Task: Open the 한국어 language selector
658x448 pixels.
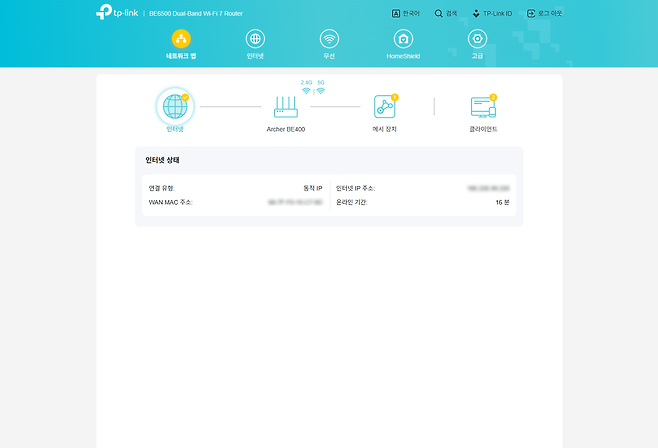Action: click(406, 14)
